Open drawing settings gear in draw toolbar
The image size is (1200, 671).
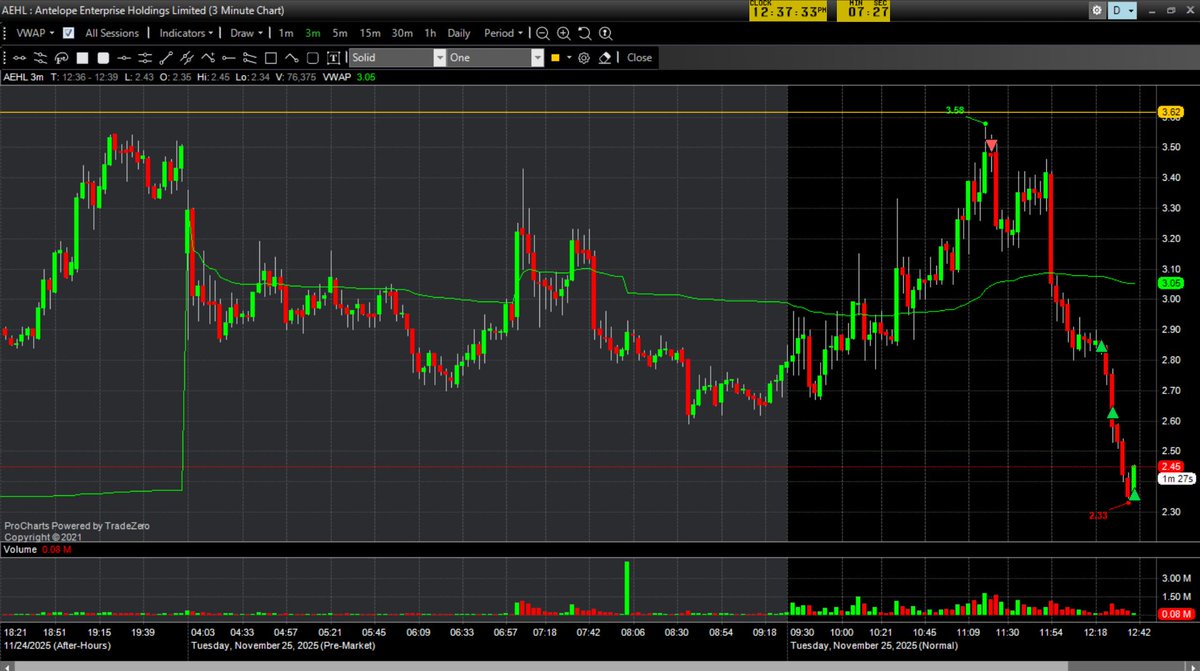coord(584,58)
